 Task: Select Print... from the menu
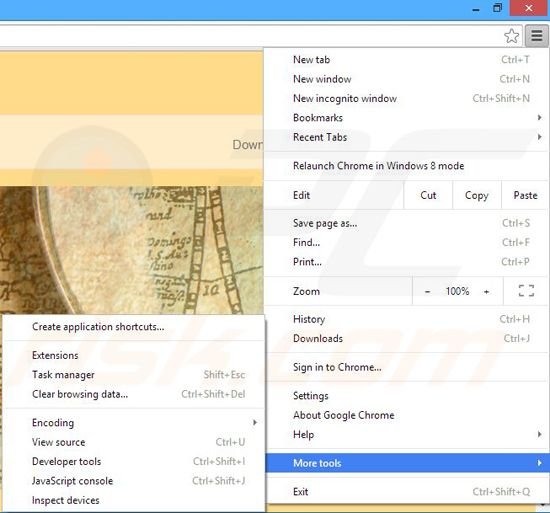click(x=406, y=262)
